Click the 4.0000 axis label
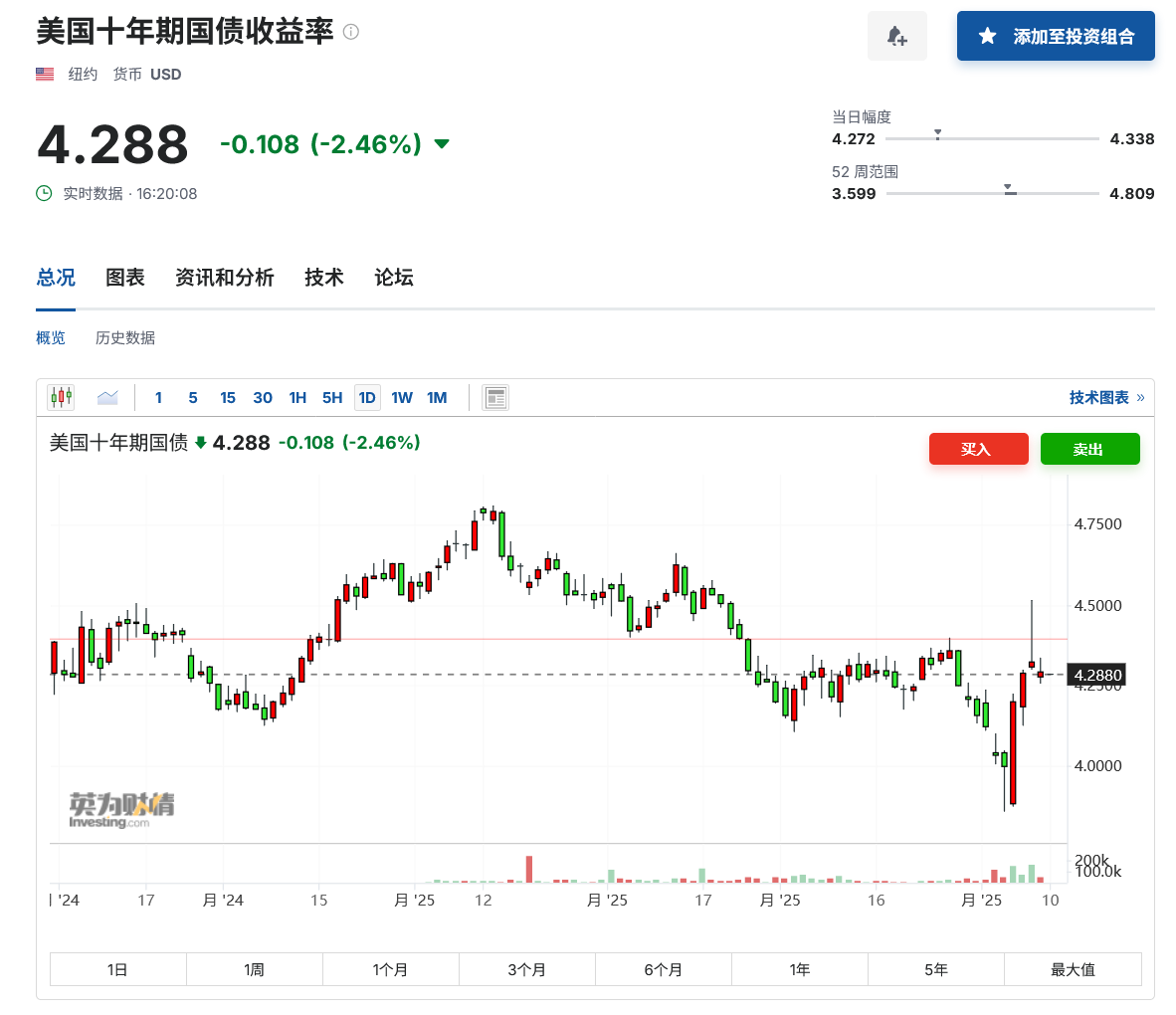 [1097, 766]
